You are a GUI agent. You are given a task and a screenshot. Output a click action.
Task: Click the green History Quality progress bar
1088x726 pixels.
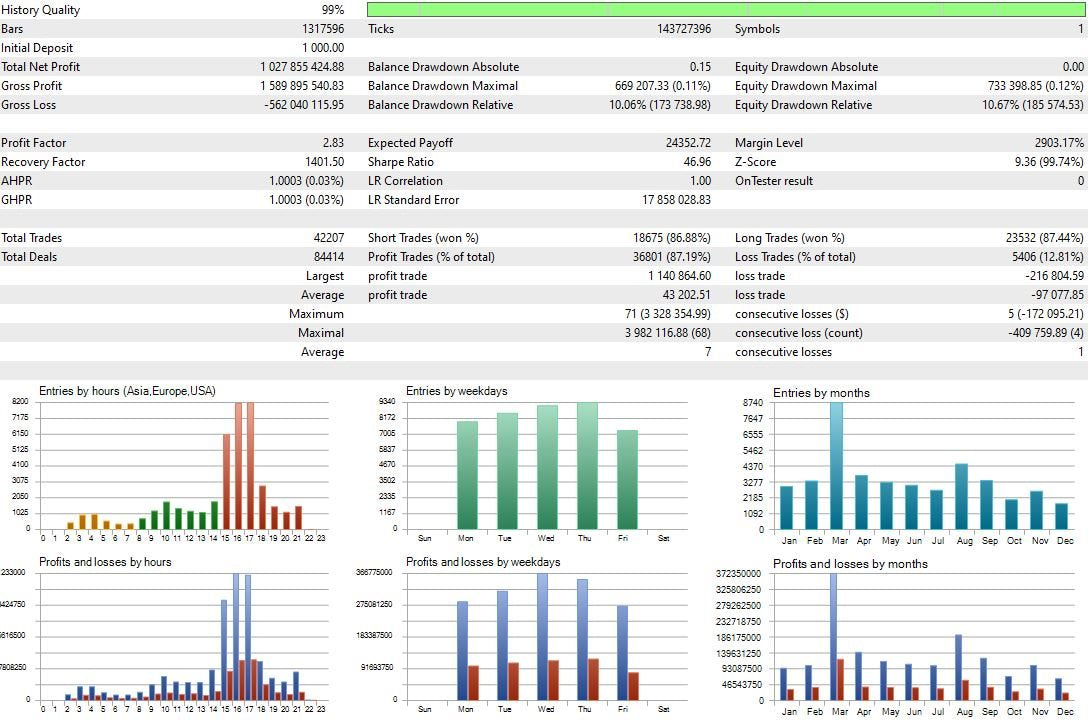[x=726, y=10]
